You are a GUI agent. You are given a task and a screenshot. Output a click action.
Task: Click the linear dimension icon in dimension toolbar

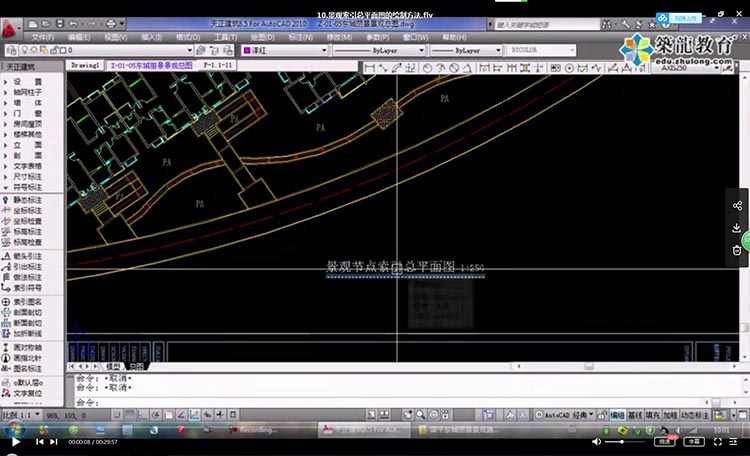369,68
